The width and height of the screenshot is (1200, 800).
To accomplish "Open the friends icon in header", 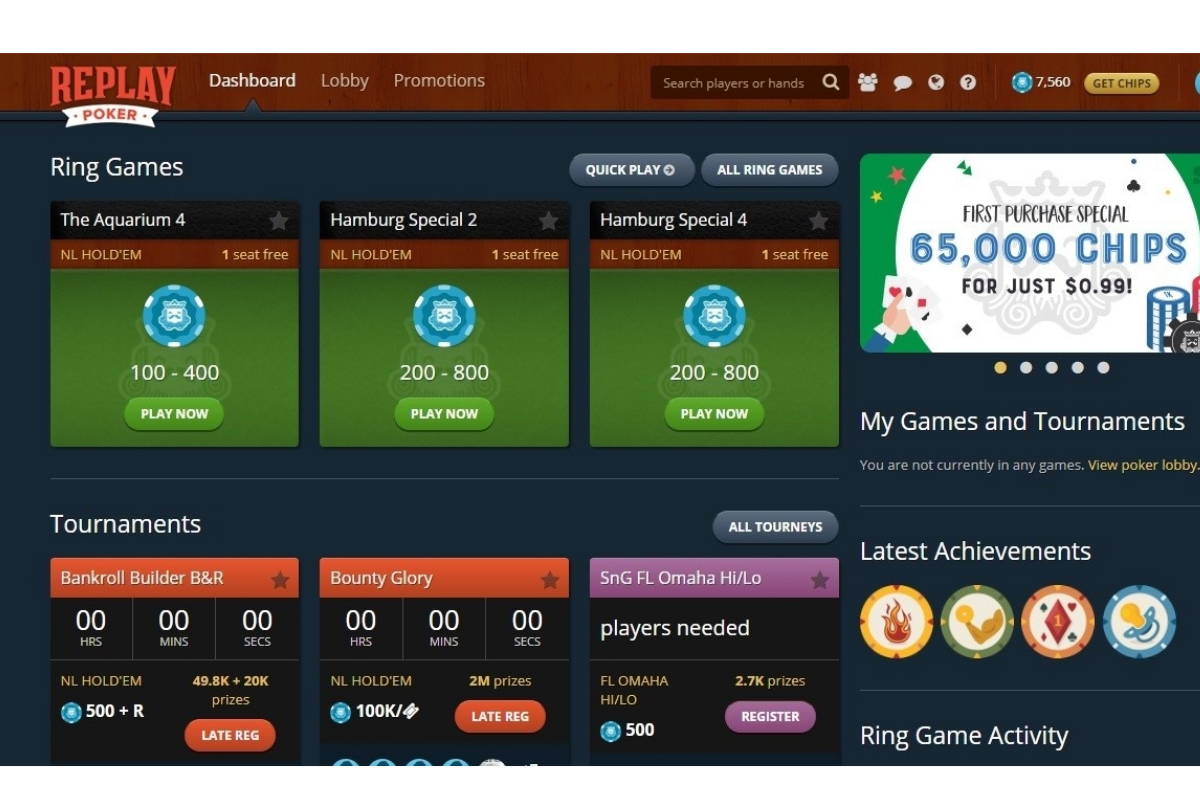I will coord(868,83).
